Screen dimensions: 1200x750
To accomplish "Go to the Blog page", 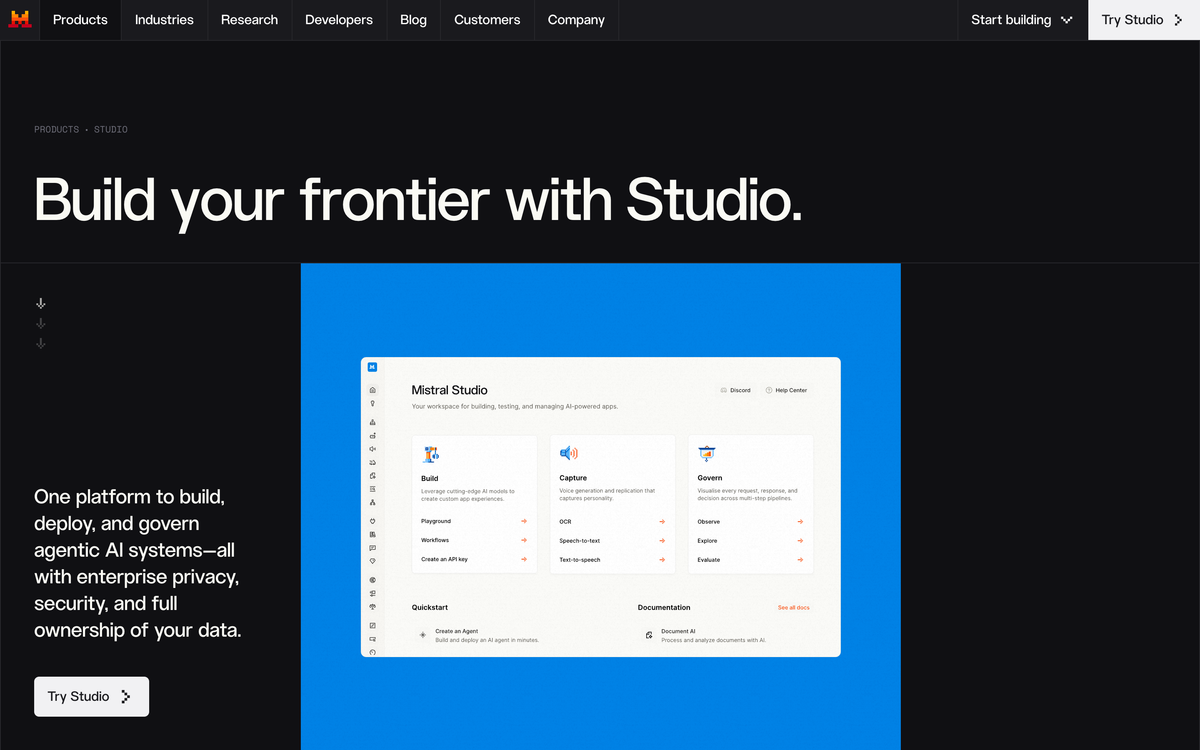I will pyautogui.click(x=413, y=20).
